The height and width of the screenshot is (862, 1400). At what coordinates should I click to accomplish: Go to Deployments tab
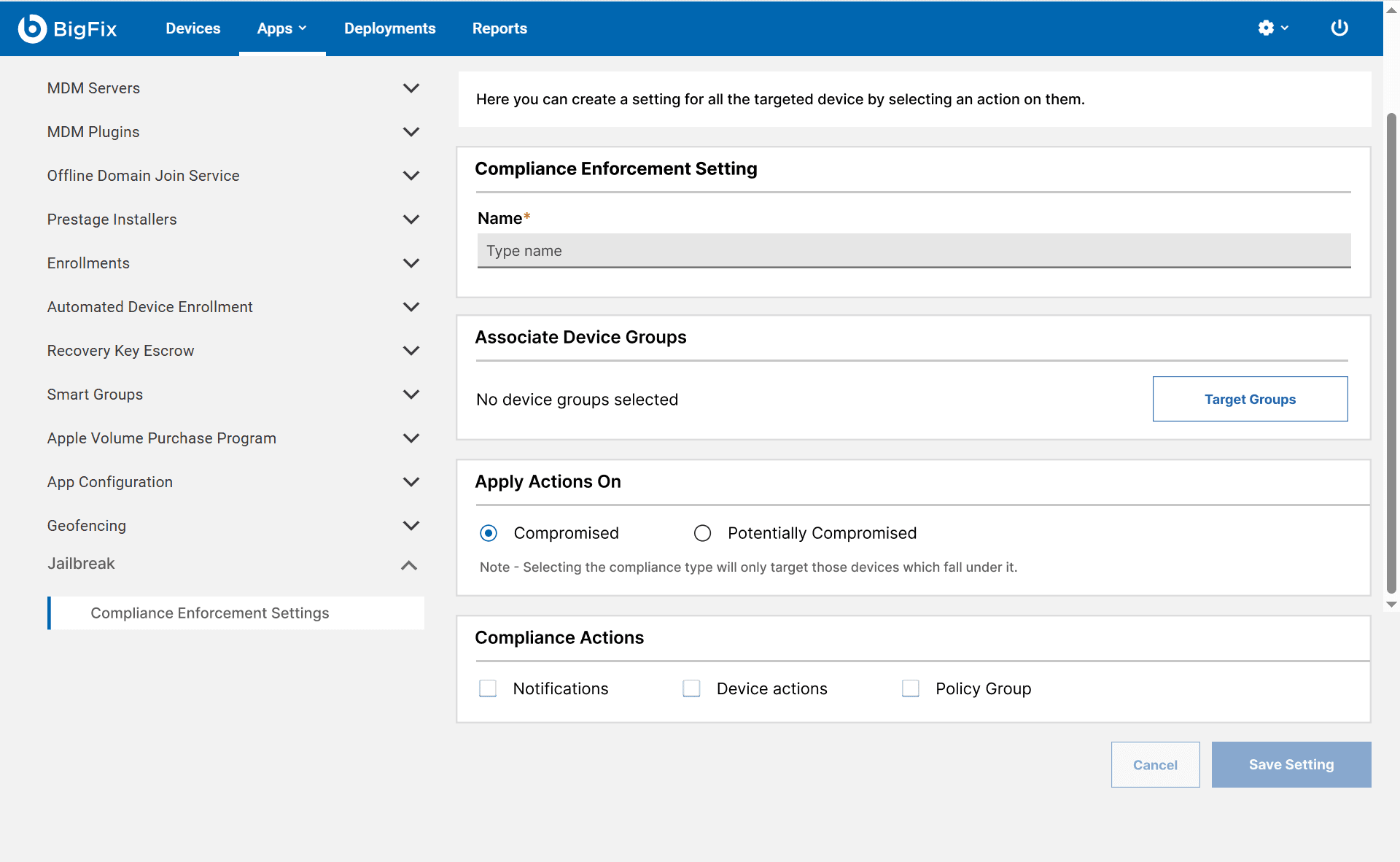pos(389,28)
